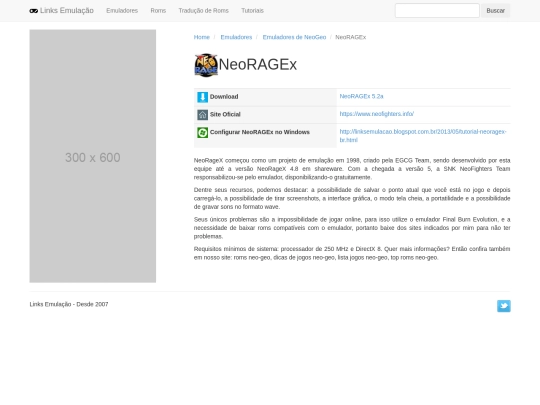540x405 pixels.
Task: Click paragraph starting Dentre seus recursos
Action: point(352,198)
